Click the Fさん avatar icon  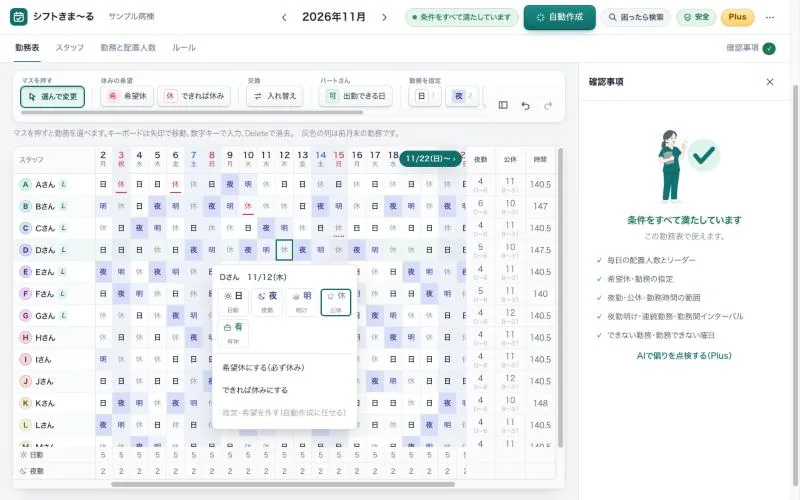pos(26,294)
